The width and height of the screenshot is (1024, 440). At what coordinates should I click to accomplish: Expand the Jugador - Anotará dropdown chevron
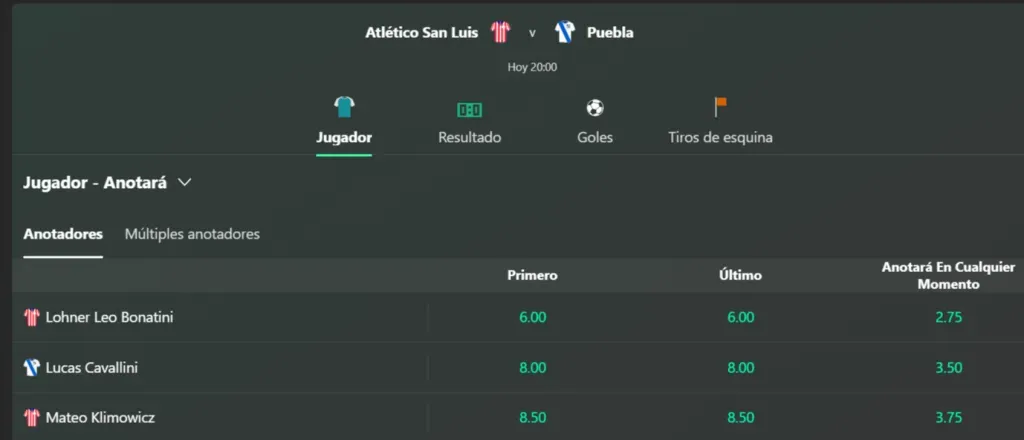(184, 183)
